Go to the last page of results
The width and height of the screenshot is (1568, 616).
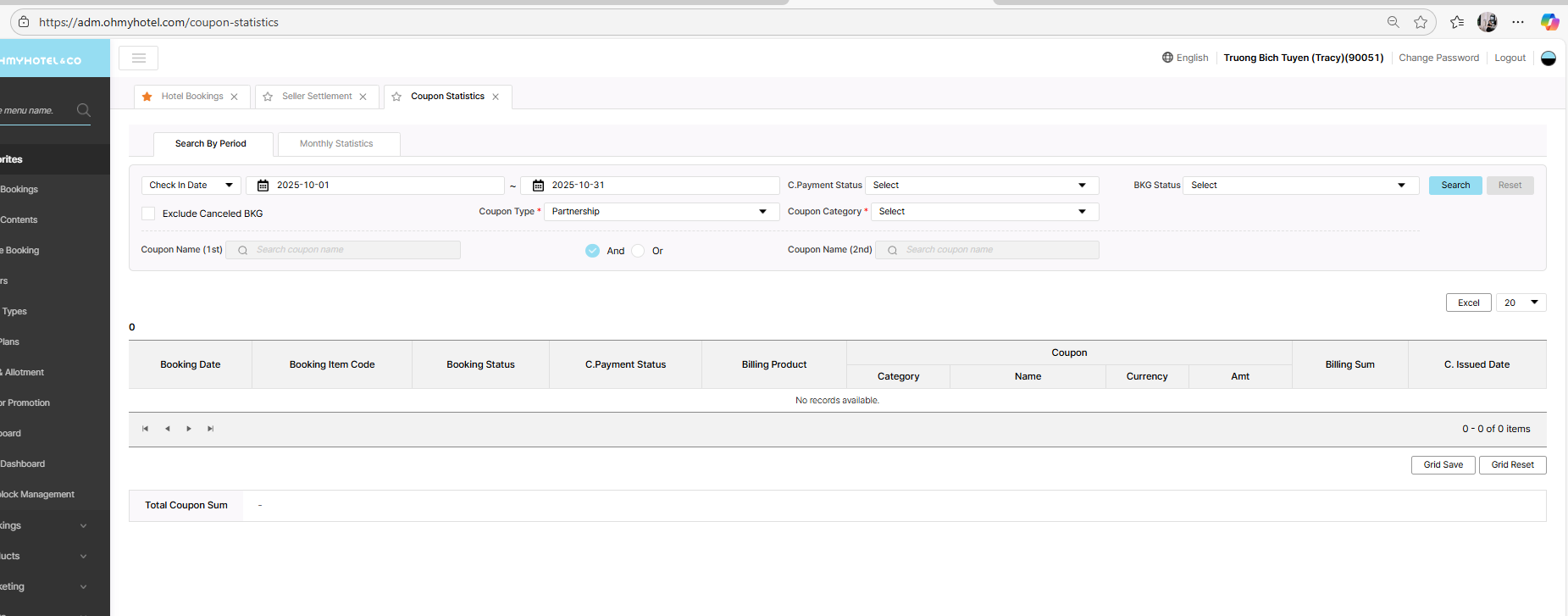click(x=211, y=429)
